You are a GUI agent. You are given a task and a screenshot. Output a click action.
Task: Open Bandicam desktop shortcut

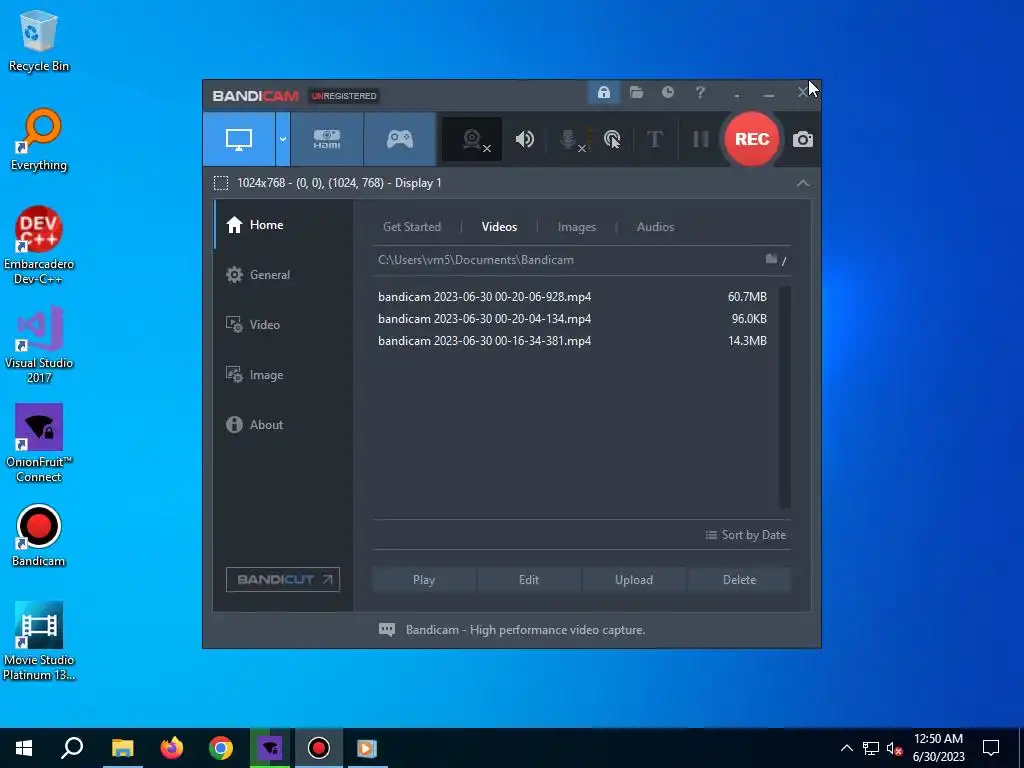pos(39,536)
